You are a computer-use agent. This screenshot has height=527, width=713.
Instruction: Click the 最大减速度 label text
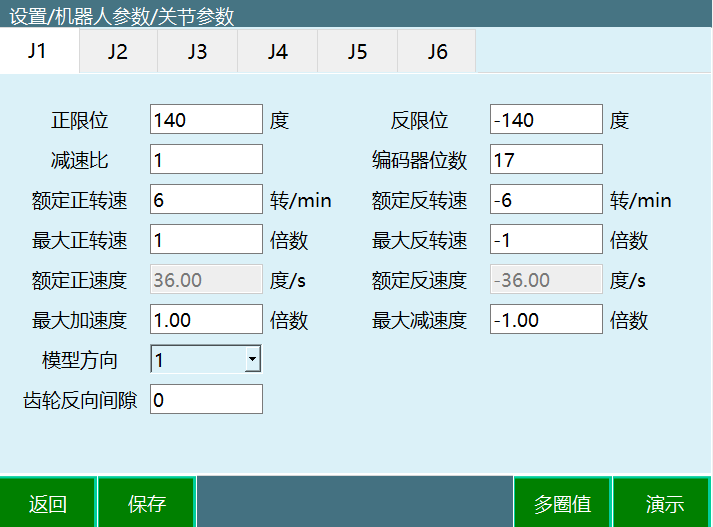[419, 321]
